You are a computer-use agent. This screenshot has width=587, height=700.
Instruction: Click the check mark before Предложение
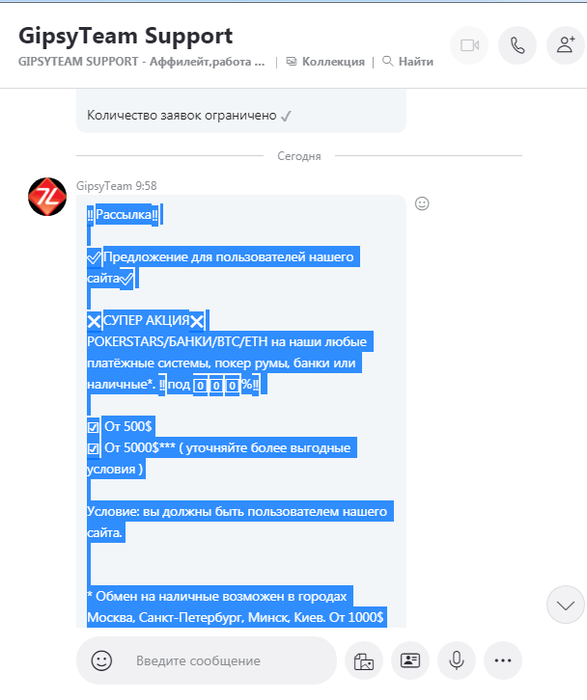(x=94, y=257)
